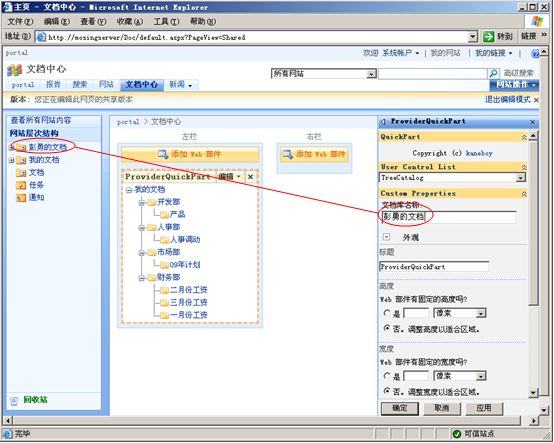Click the 三月份工资 folder icon
This screenshot has width=554, height=443.
tap(164, 303)
